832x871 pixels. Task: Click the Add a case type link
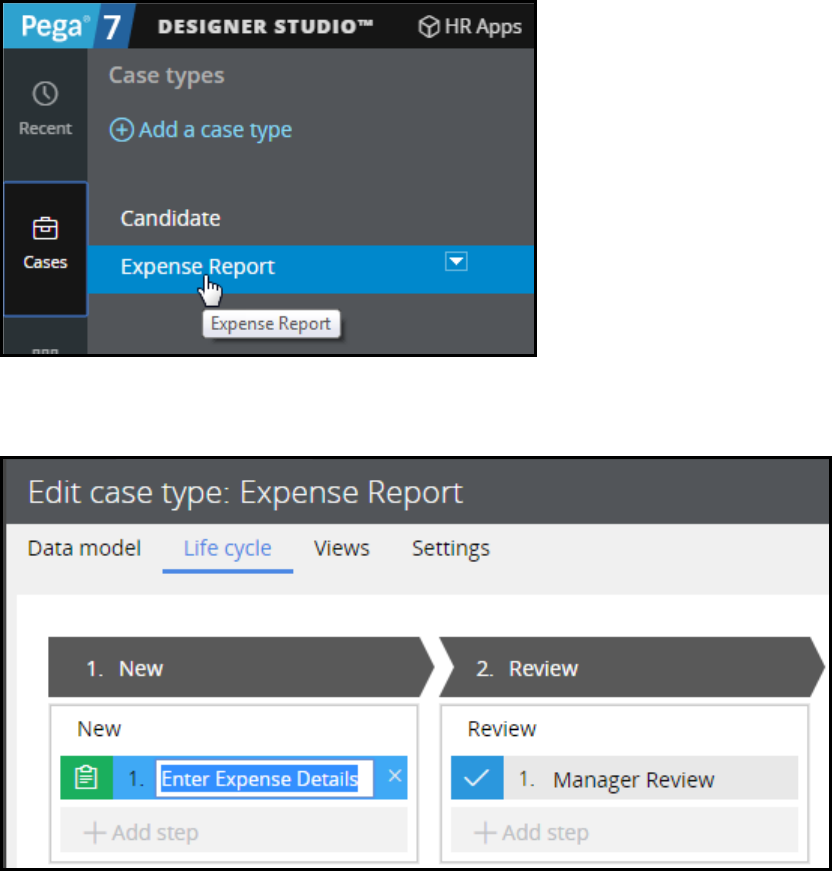pos(215,130)
